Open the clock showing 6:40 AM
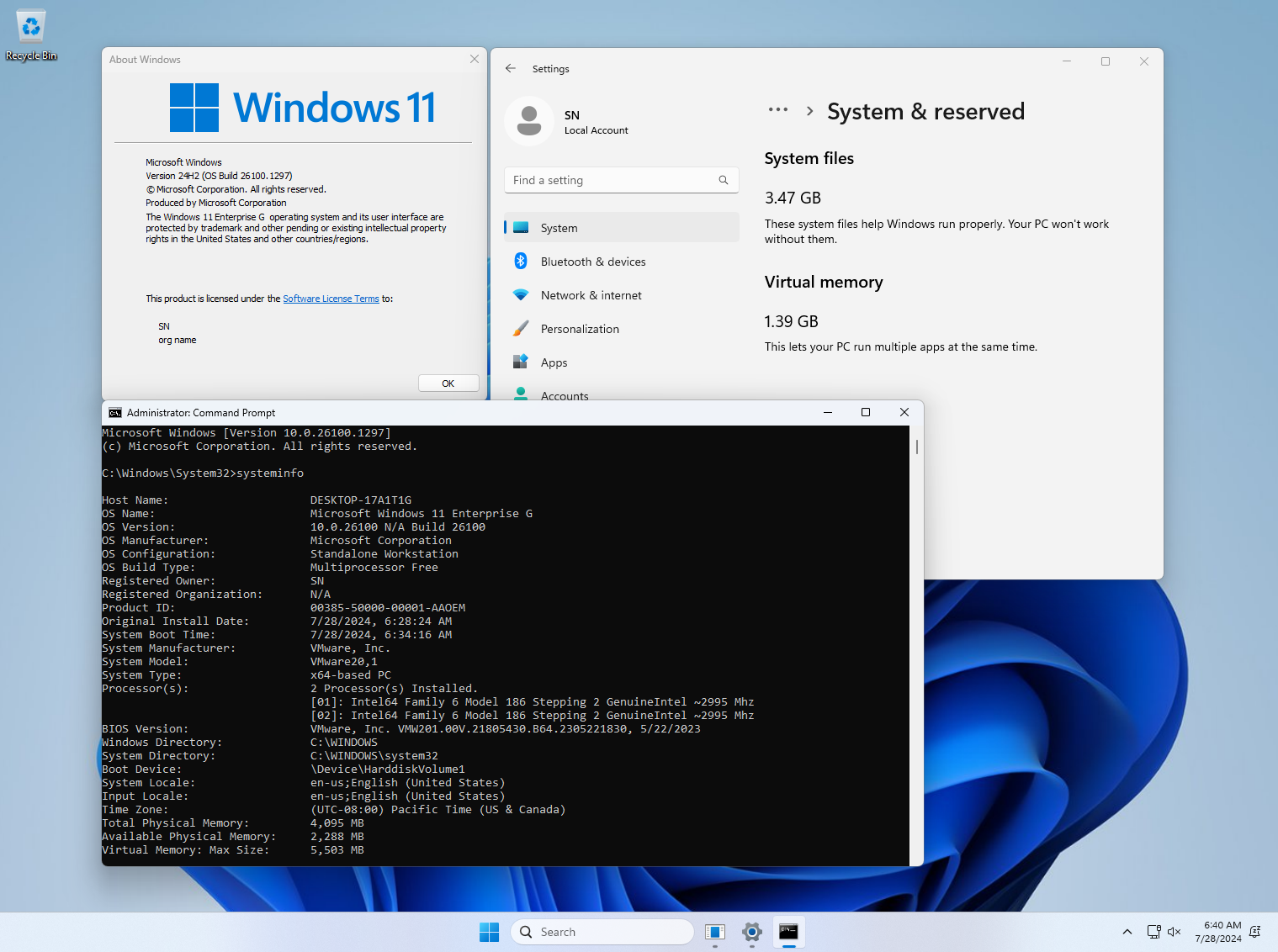Image resolution: width=1278 pixels, height=952 pixels. 1218,932
